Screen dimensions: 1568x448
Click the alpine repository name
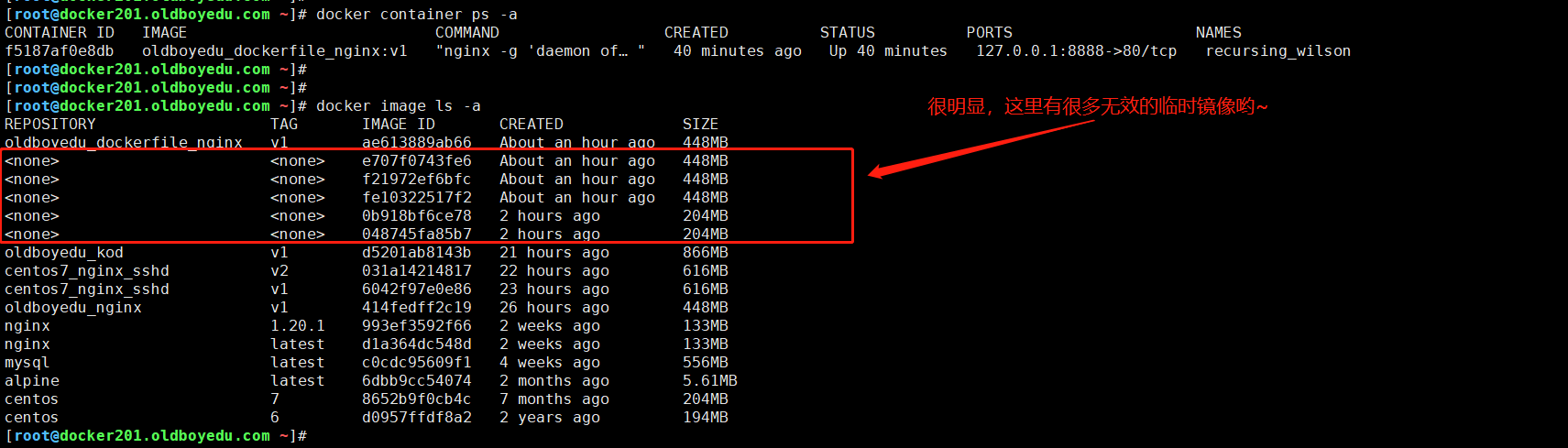click(x=32, y=381)
